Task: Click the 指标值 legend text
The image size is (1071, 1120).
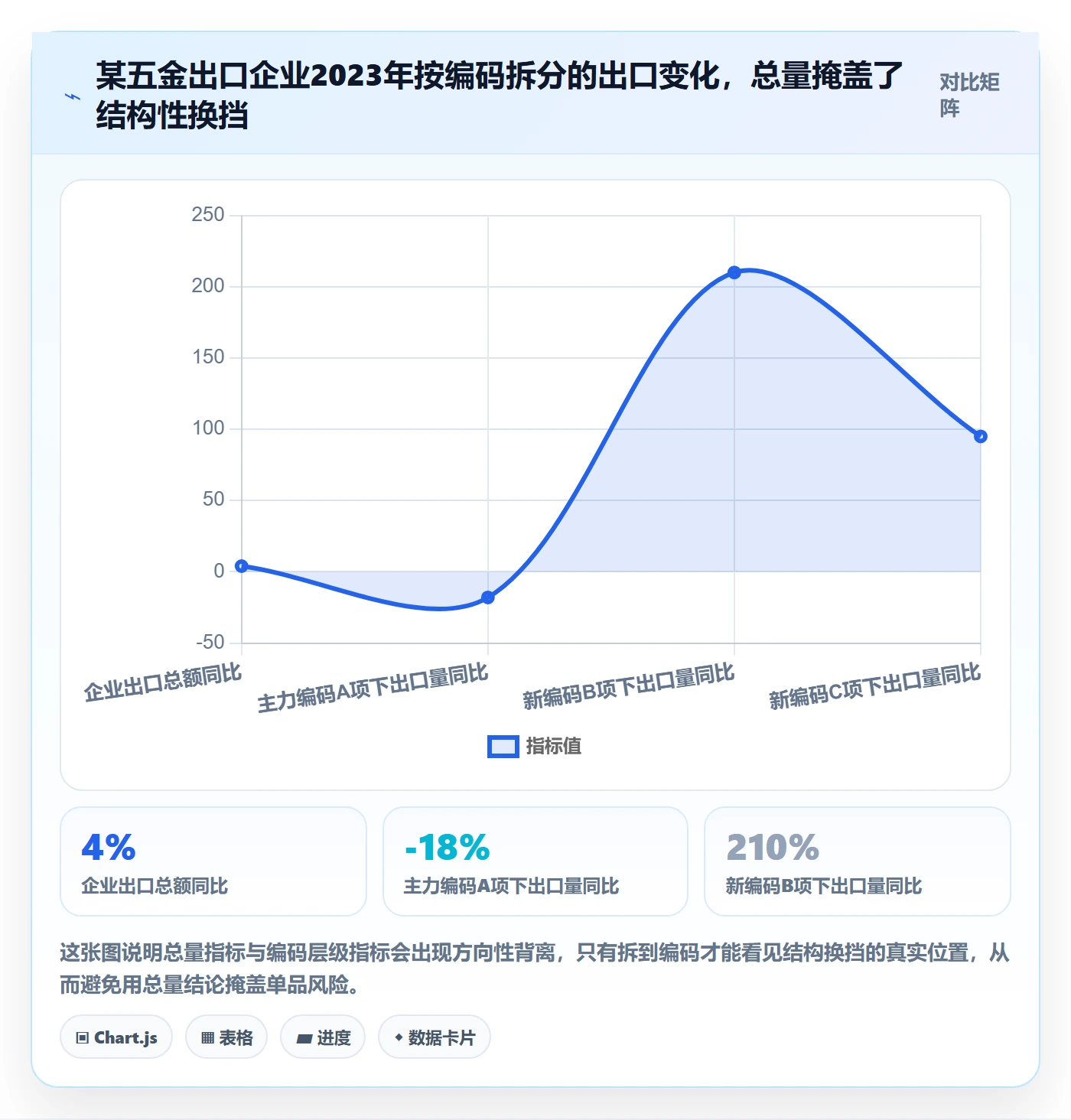Action: [554, 747]
